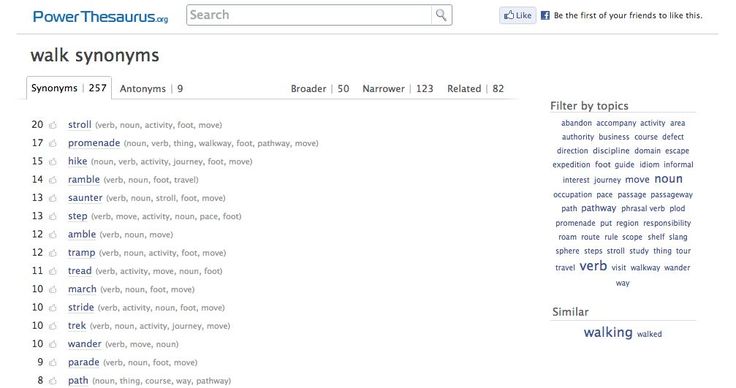Viewport: 736px width, 388px height.
Task: Click the vote count 20 beside stroll
Action: click(37, 125)
